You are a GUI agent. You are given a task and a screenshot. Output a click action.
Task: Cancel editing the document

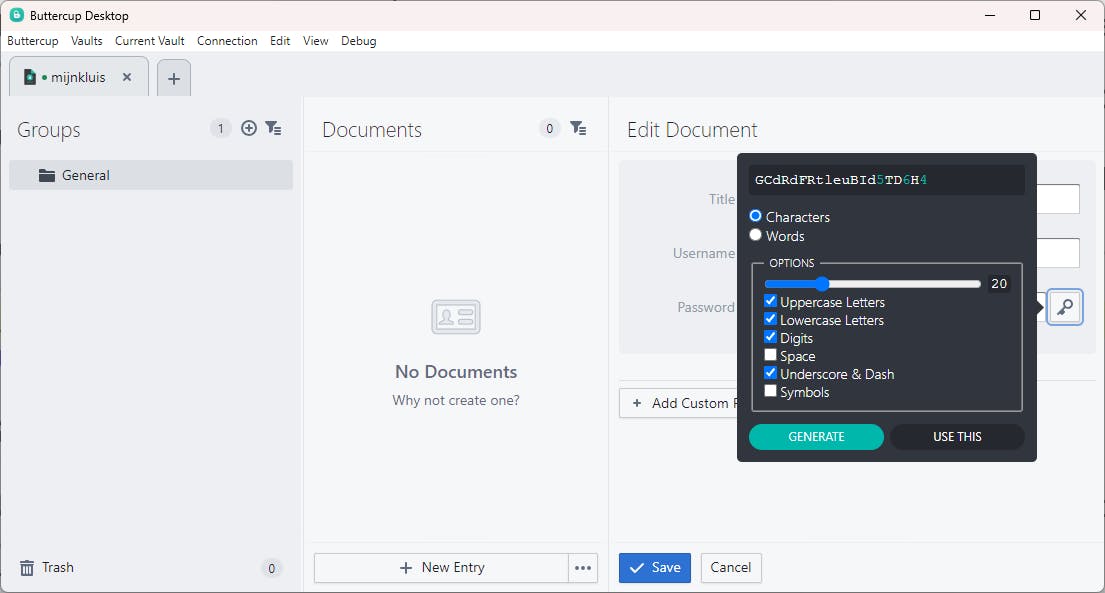[x=731, y=568]
